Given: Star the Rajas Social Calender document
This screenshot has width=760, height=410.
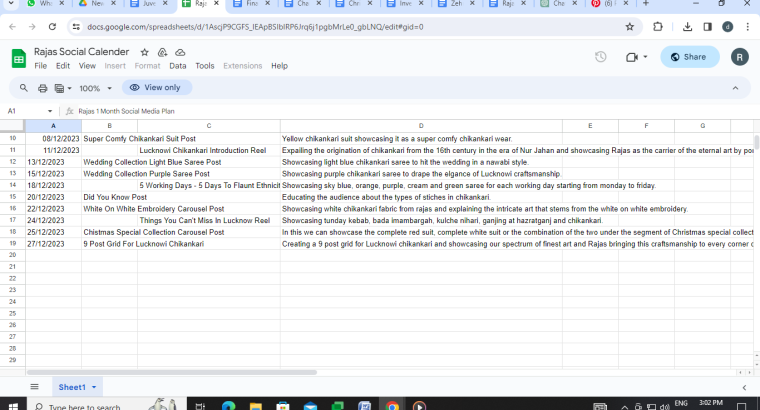Looking at the screenshot, I should 145,51.
